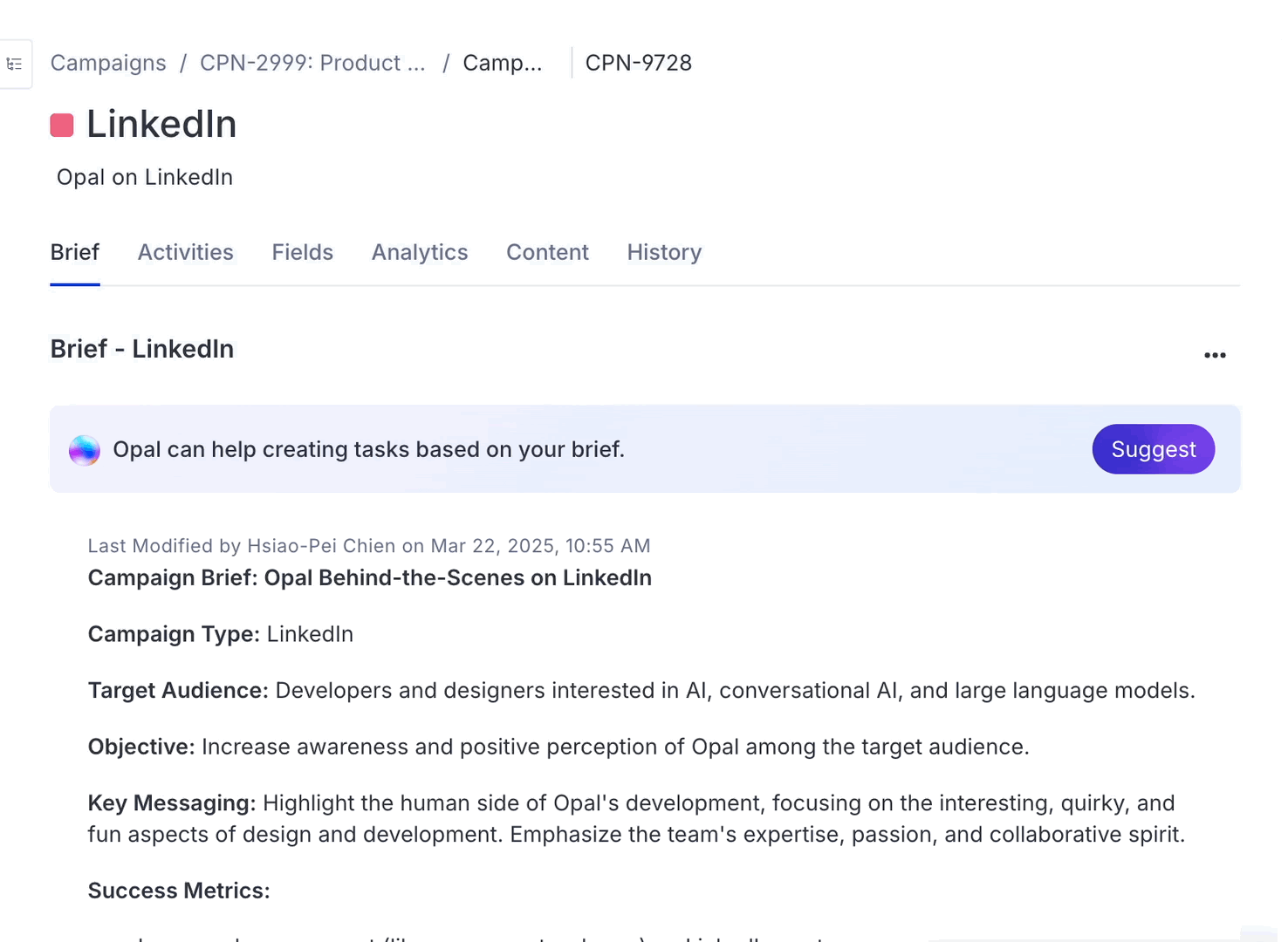Click the pink campaign color square
1288x942 pixels.
click(x=62, y=126)
